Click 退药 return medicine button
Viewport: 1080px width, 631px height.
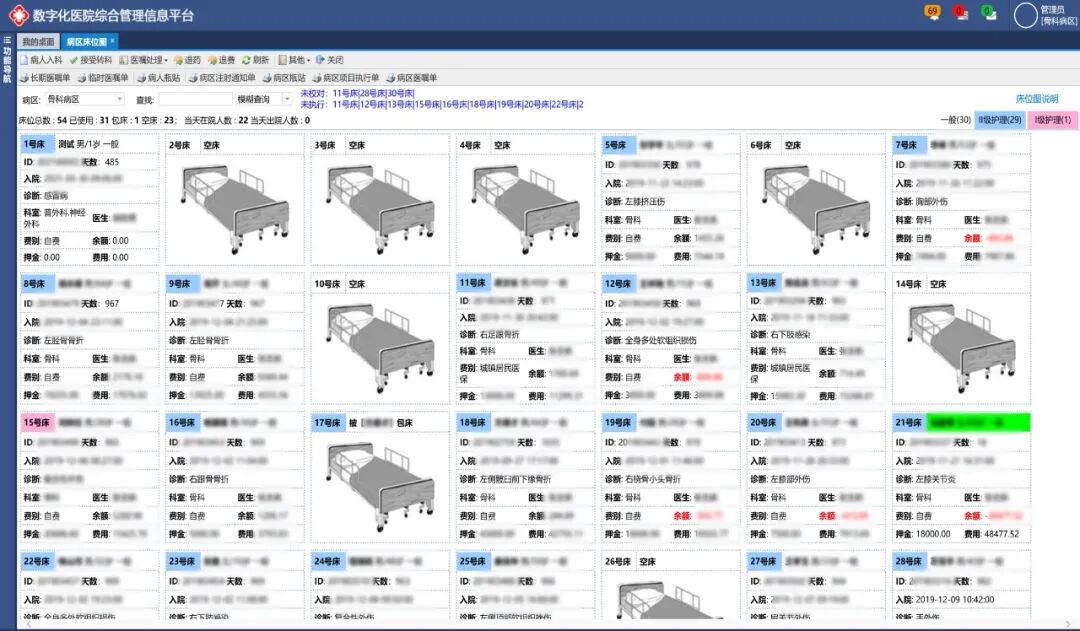click(x=187, y=60)
